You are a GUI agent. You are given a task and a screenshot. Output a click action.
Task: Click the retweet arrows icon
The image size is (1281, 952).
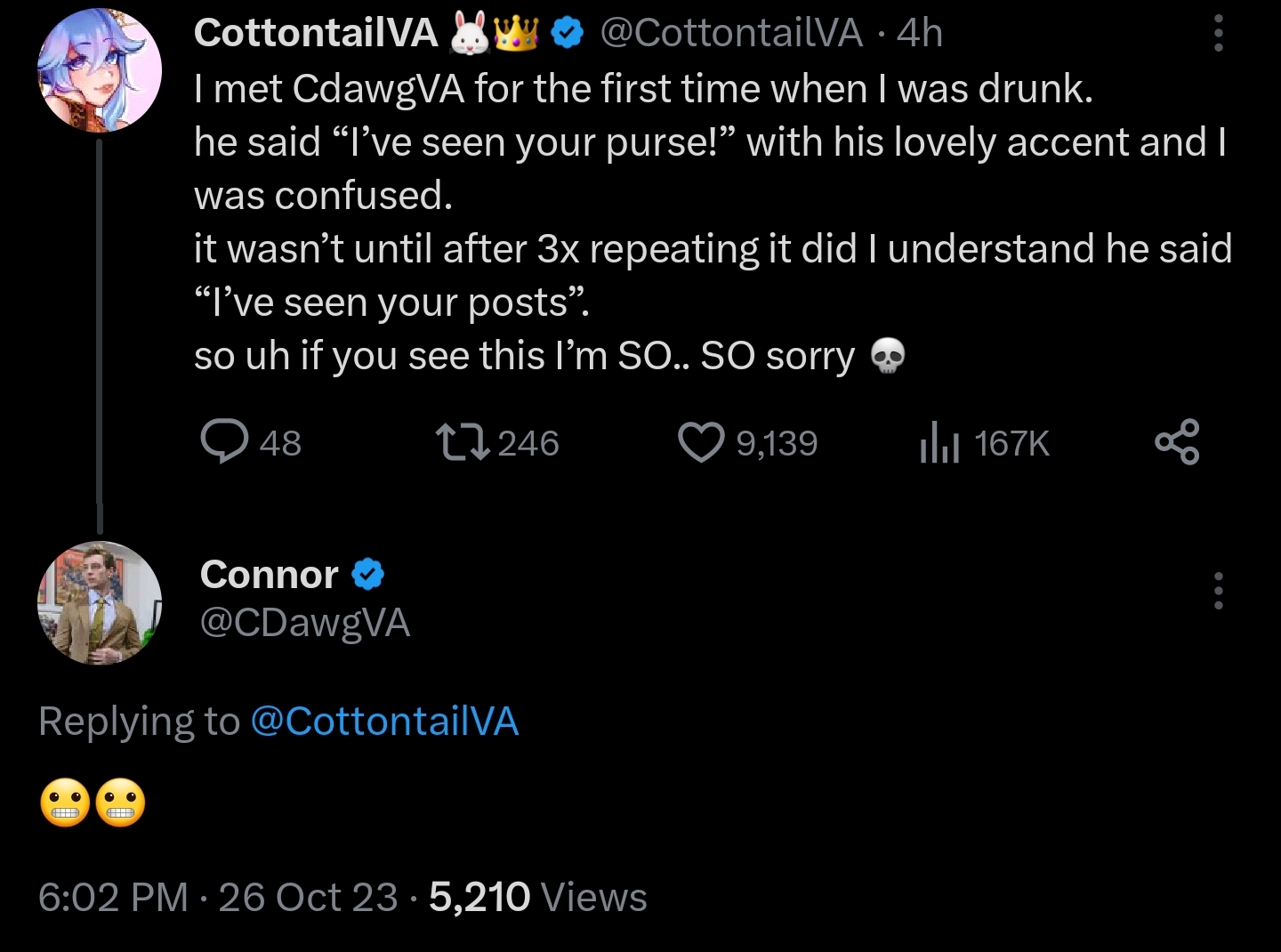(462, 442)
